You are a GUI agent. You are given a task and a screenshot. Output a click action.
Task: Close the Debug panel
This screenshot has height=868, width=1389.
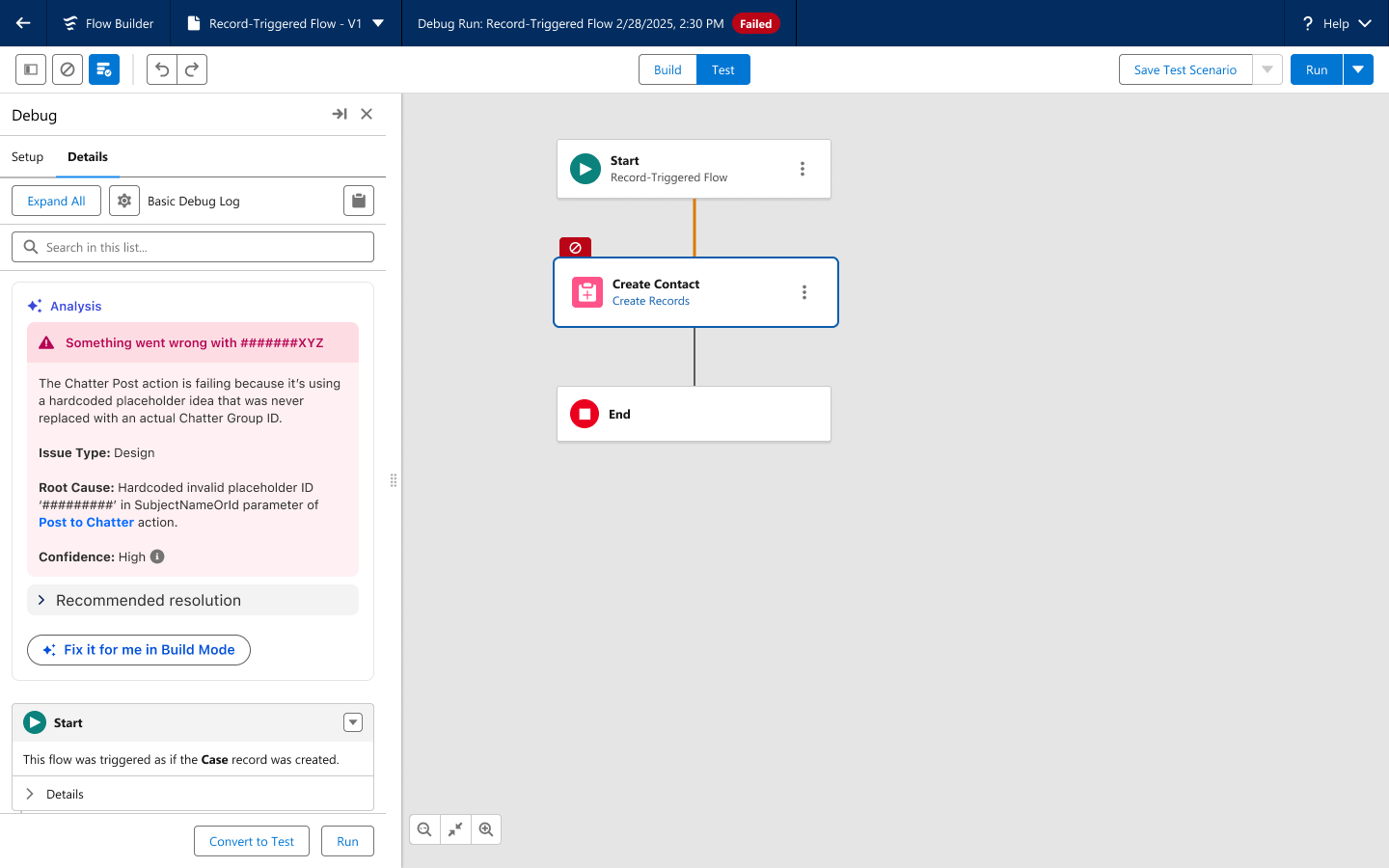367,114
